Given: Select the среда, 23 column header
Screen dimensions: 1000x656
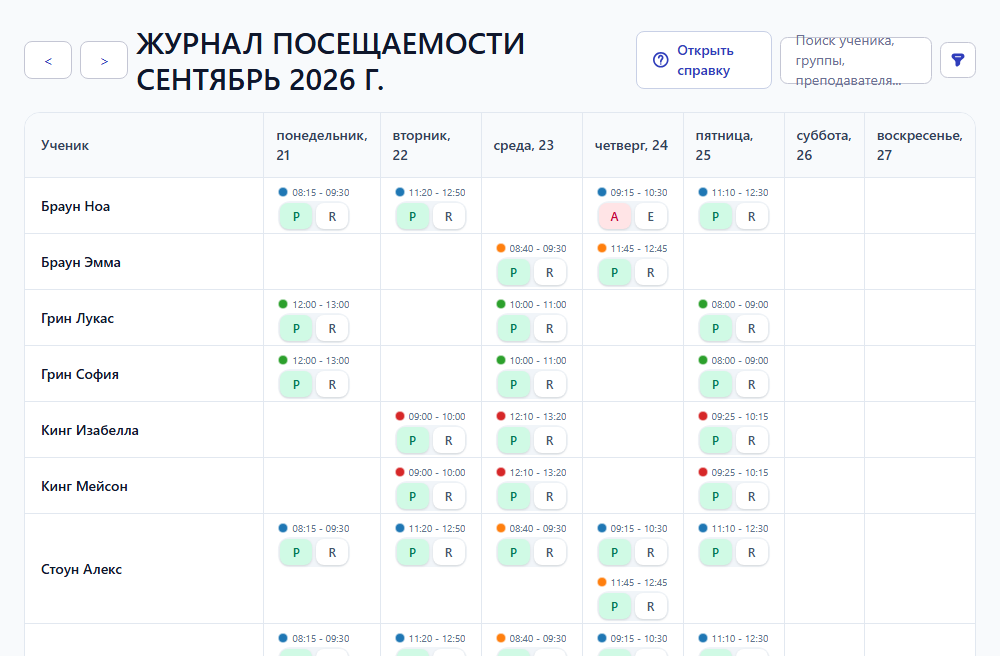Looking at the screenshot, I should pyautogui.click(x=532, y=145).
